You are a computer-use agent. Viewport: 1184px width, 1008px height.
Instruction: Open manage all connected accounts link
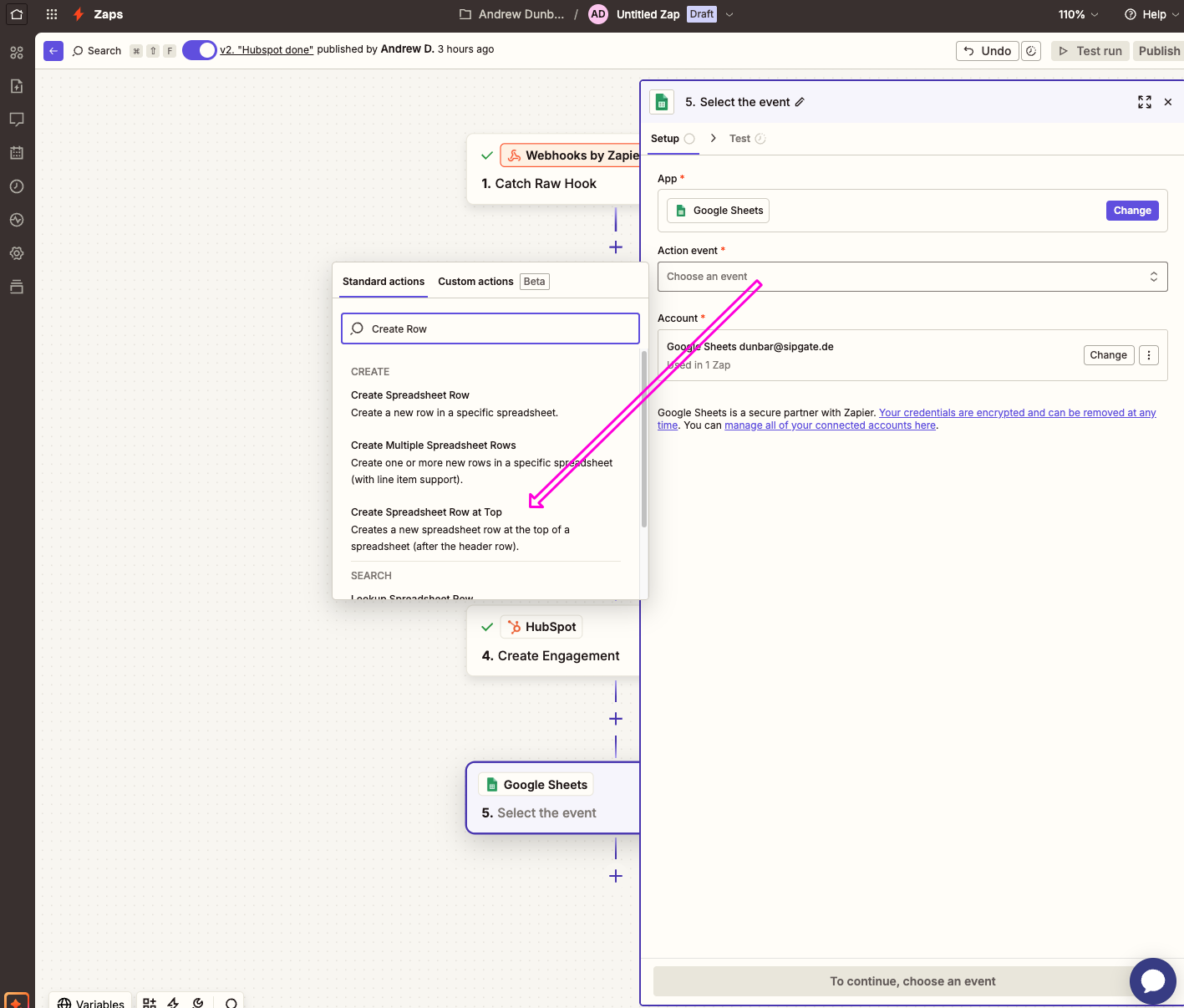pyautogui.click(x=830, y=425)
